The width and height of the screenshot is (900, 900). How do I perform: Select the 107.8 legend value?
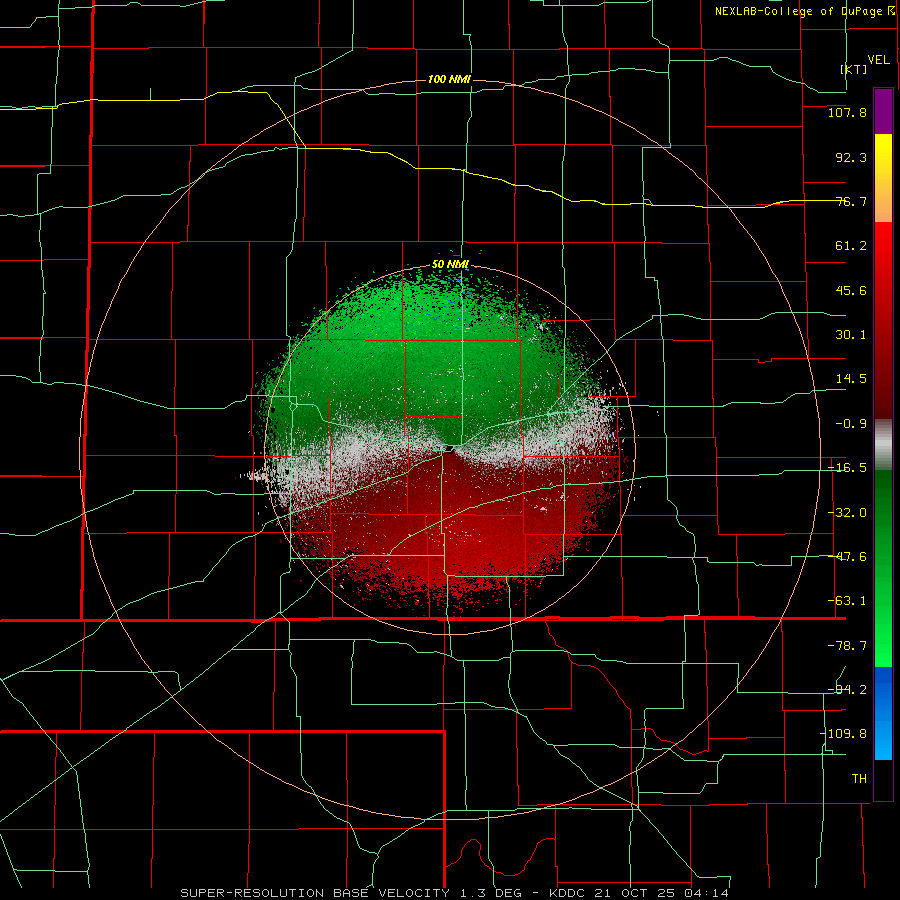(x=847, y=112)
